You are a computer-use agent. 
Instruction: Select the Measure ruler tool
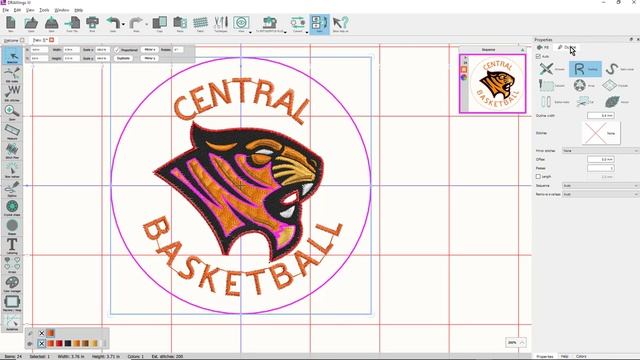click(12, 132)
